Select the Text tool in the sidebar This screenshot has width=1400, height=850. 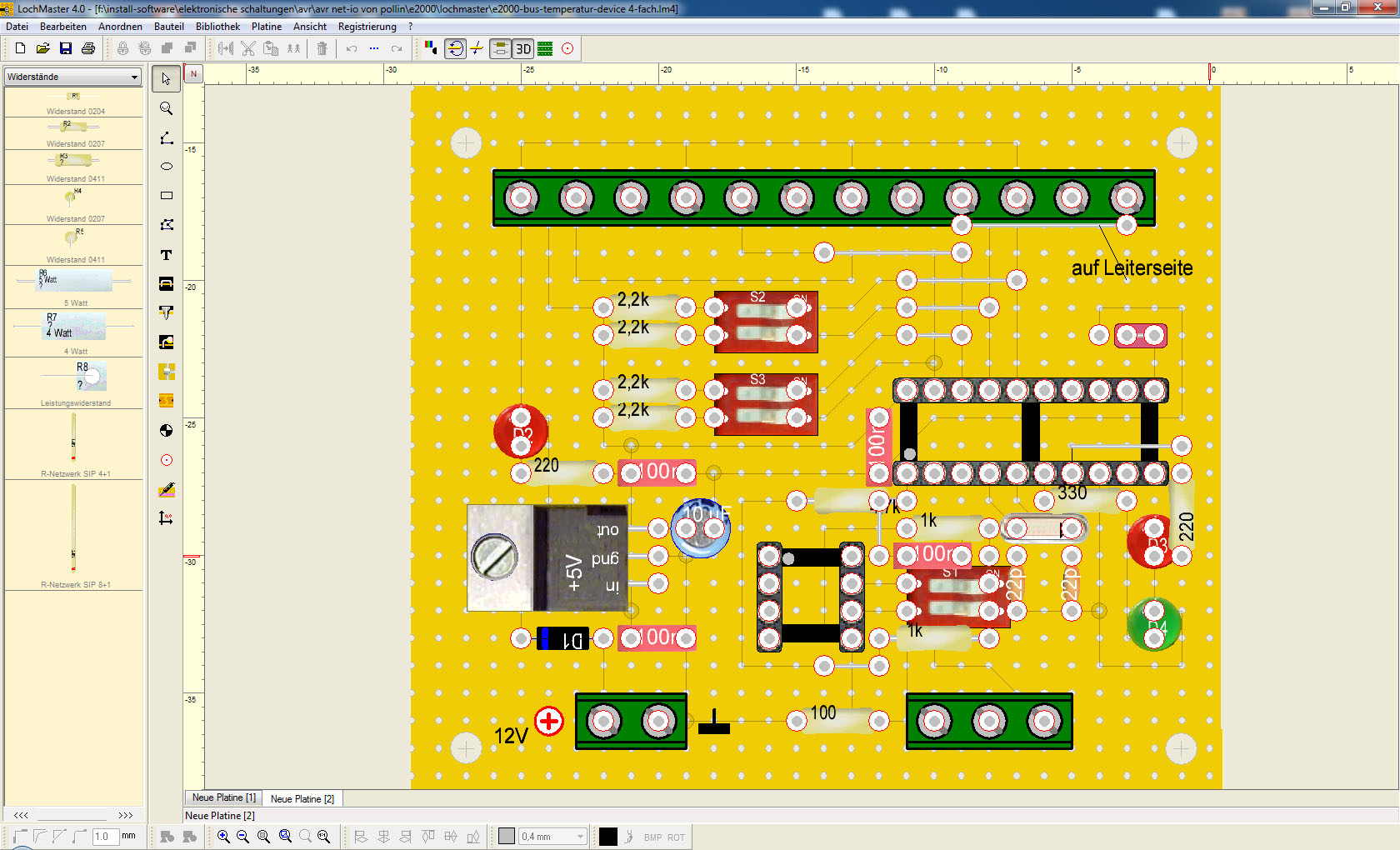tap(167, 255)
